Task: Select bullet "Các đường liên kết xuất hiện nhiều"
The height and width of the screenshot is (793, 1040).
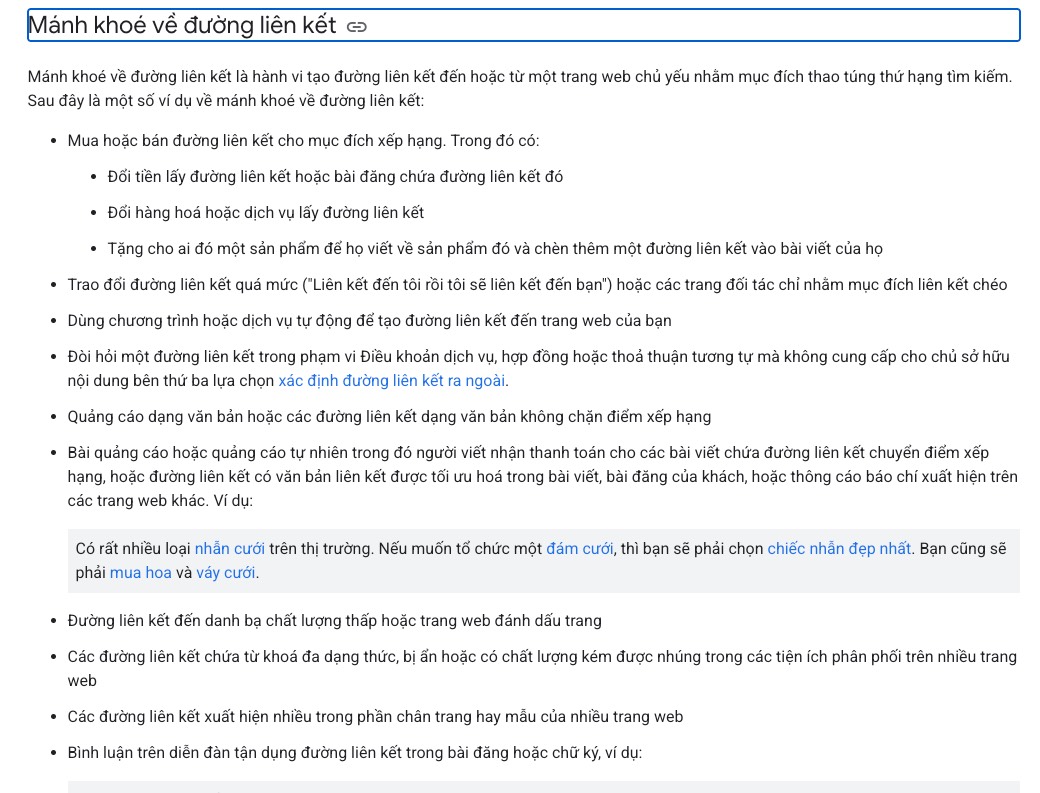Action: point(375,717)
